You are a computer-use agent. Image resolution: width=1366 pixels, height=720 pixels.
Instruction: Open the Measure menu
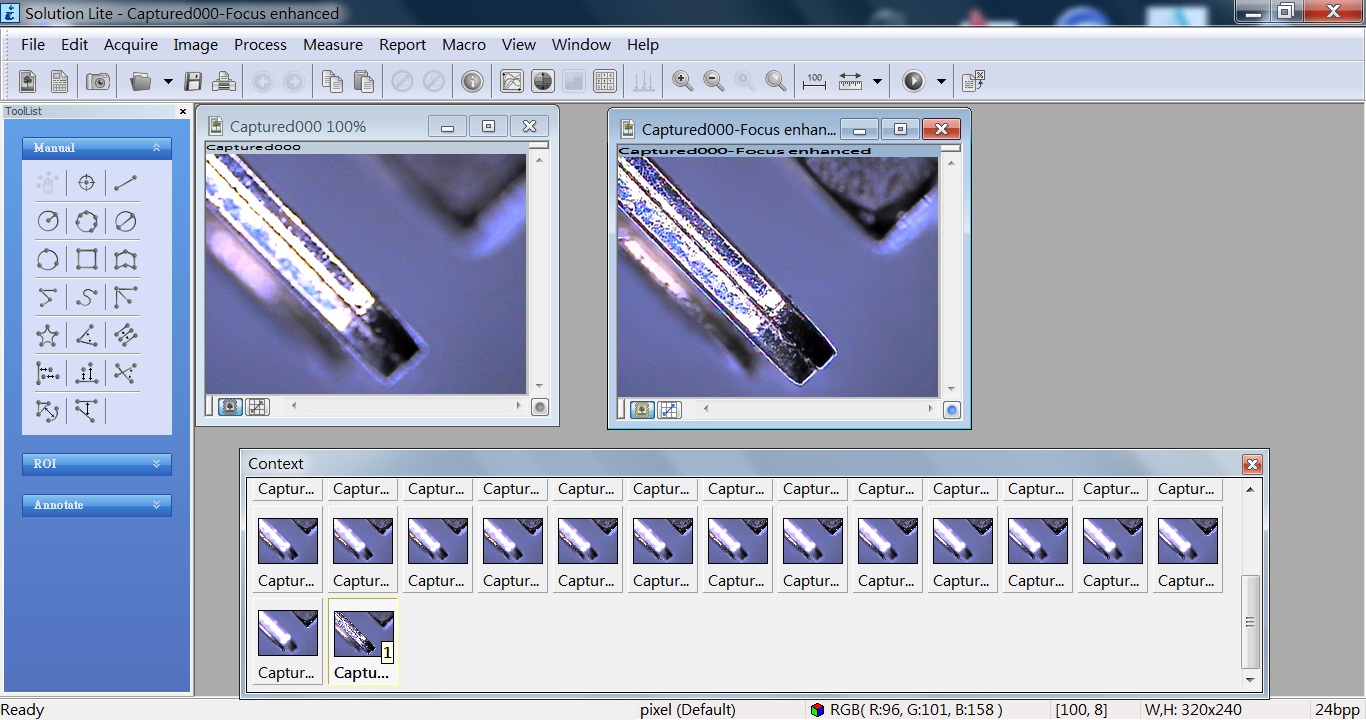point(332,45)
